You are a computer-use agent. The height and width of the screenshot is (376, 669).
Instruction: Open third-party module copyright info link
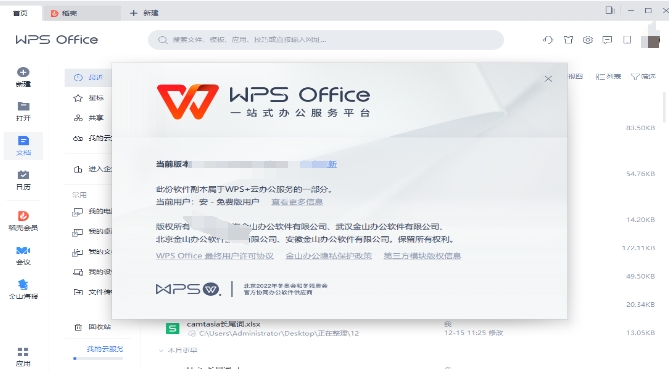coord(422,256)
